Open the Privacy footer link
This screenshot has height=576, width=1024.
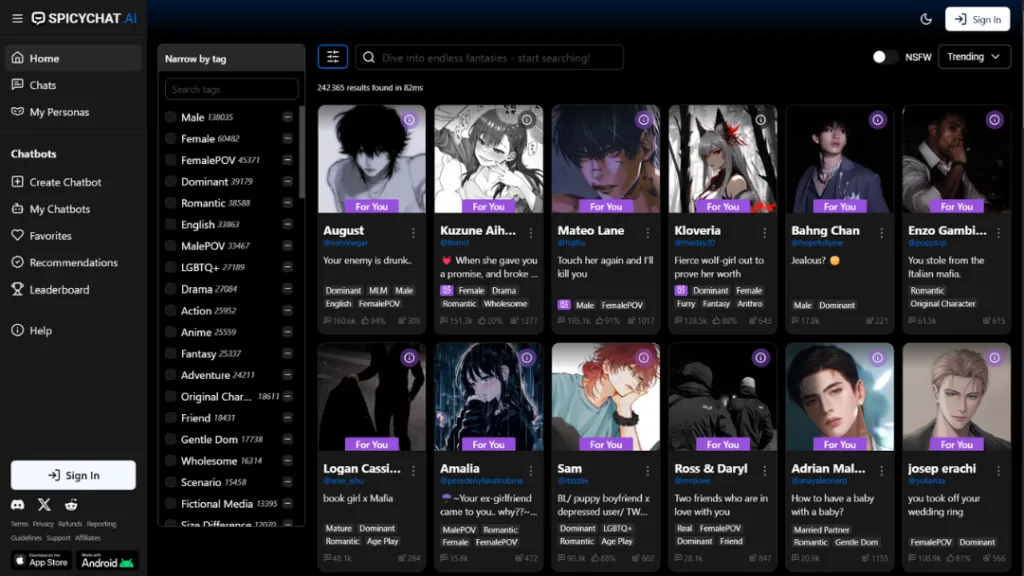(43, 524)
